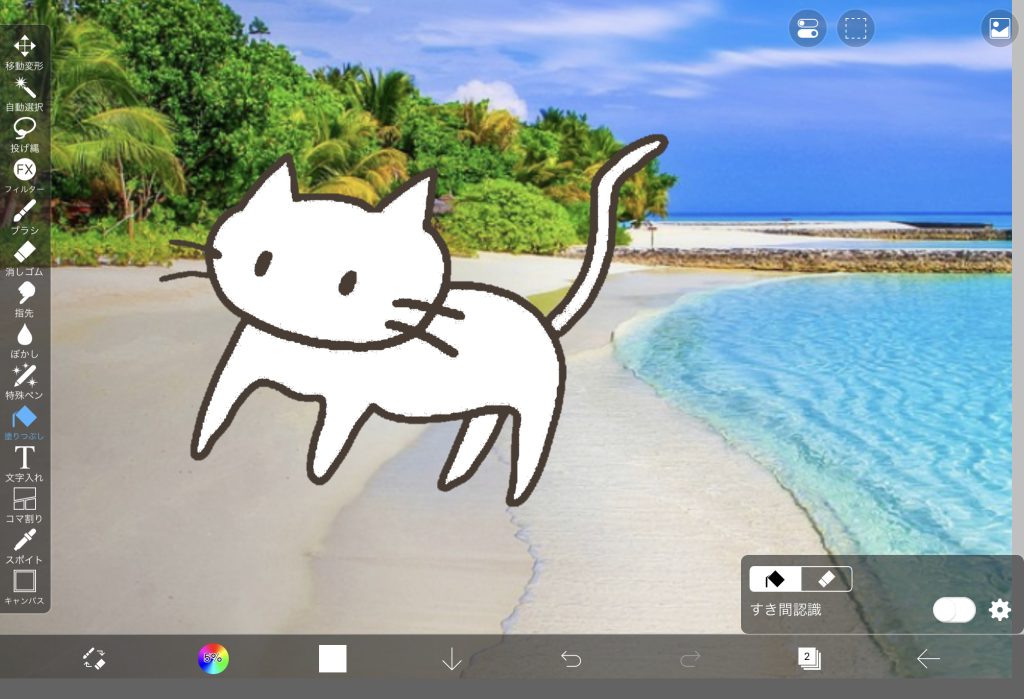Select the 特殊ペン special pen tool
The width and height of the screenshot is (1024, 699).
[24, 377]
